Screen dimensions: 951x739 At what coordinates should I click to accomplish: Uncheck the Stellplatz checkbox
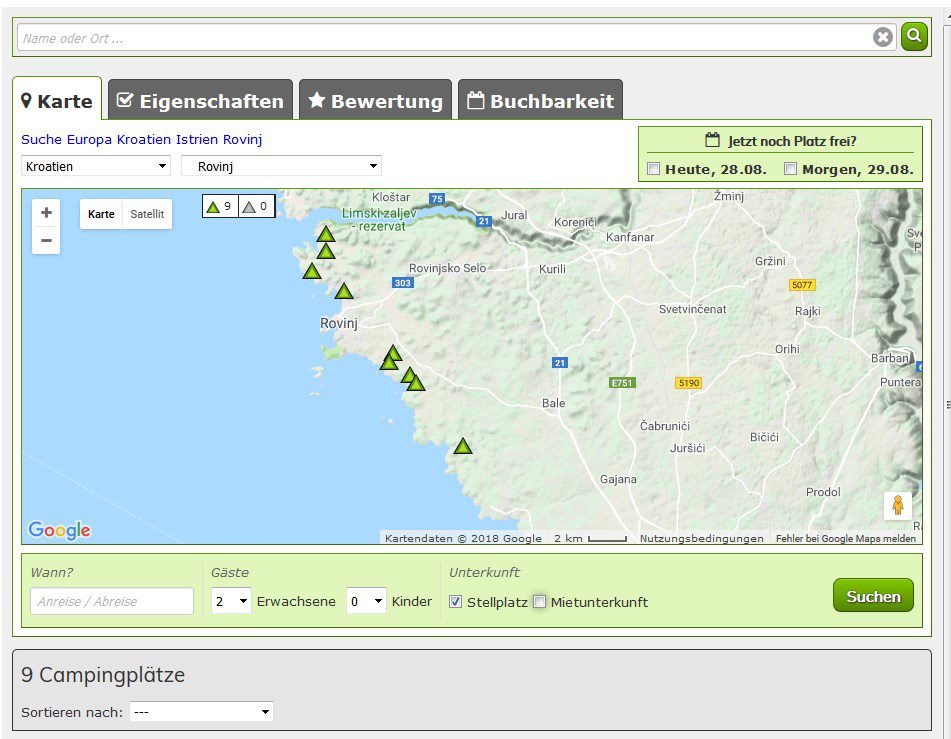pos(456,602)
